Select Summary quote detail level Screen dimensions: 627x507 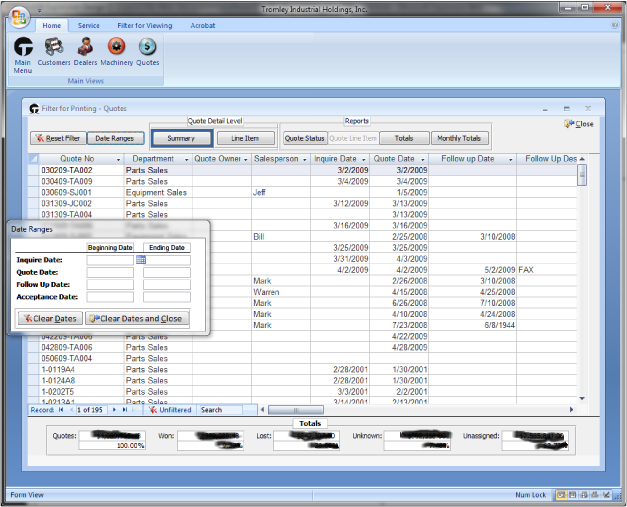(182, 138)
